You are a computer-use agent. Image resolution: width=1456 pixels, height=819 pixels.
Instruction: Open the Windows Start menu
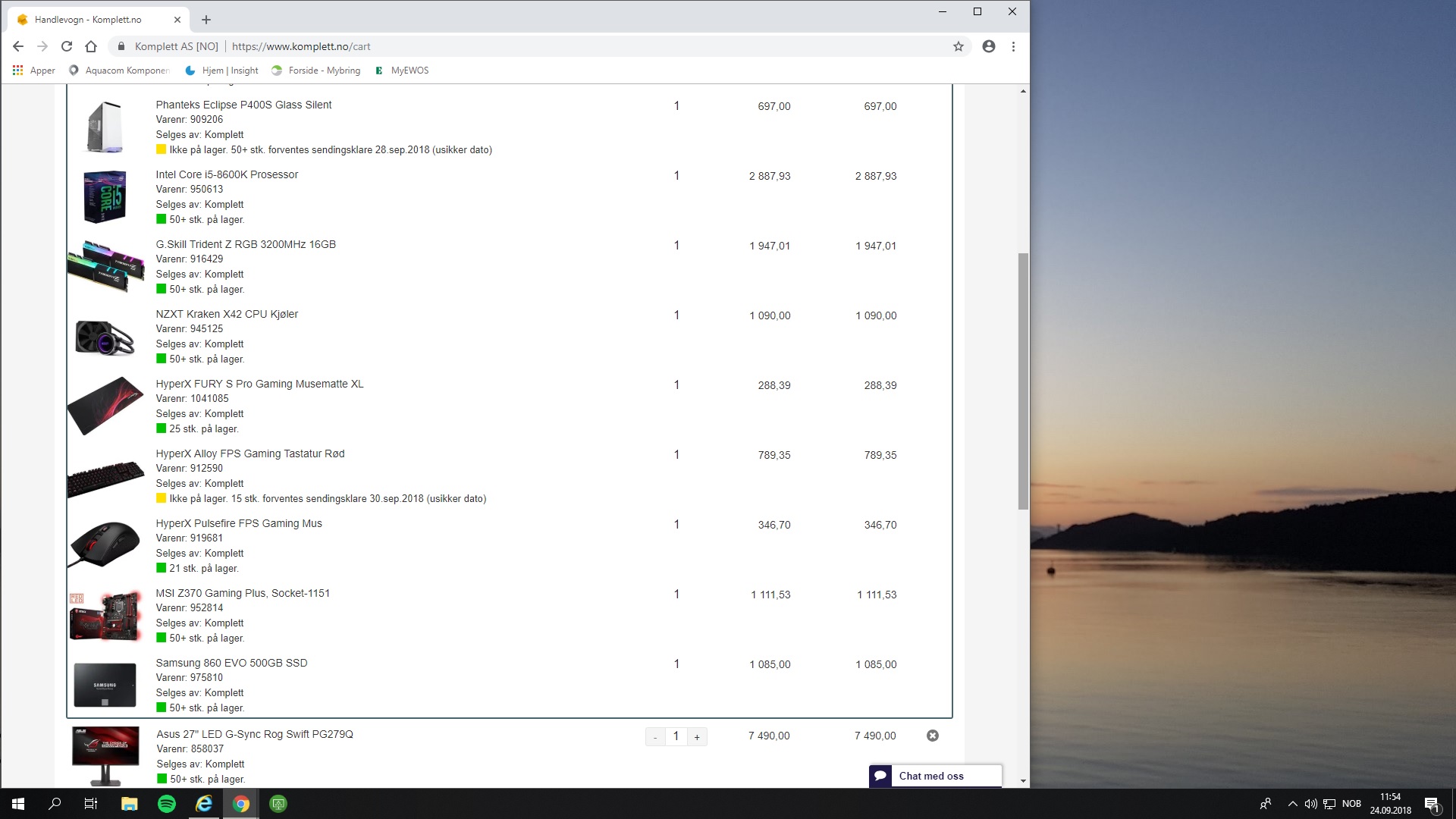pyautogui.click(x=18, y=804)
